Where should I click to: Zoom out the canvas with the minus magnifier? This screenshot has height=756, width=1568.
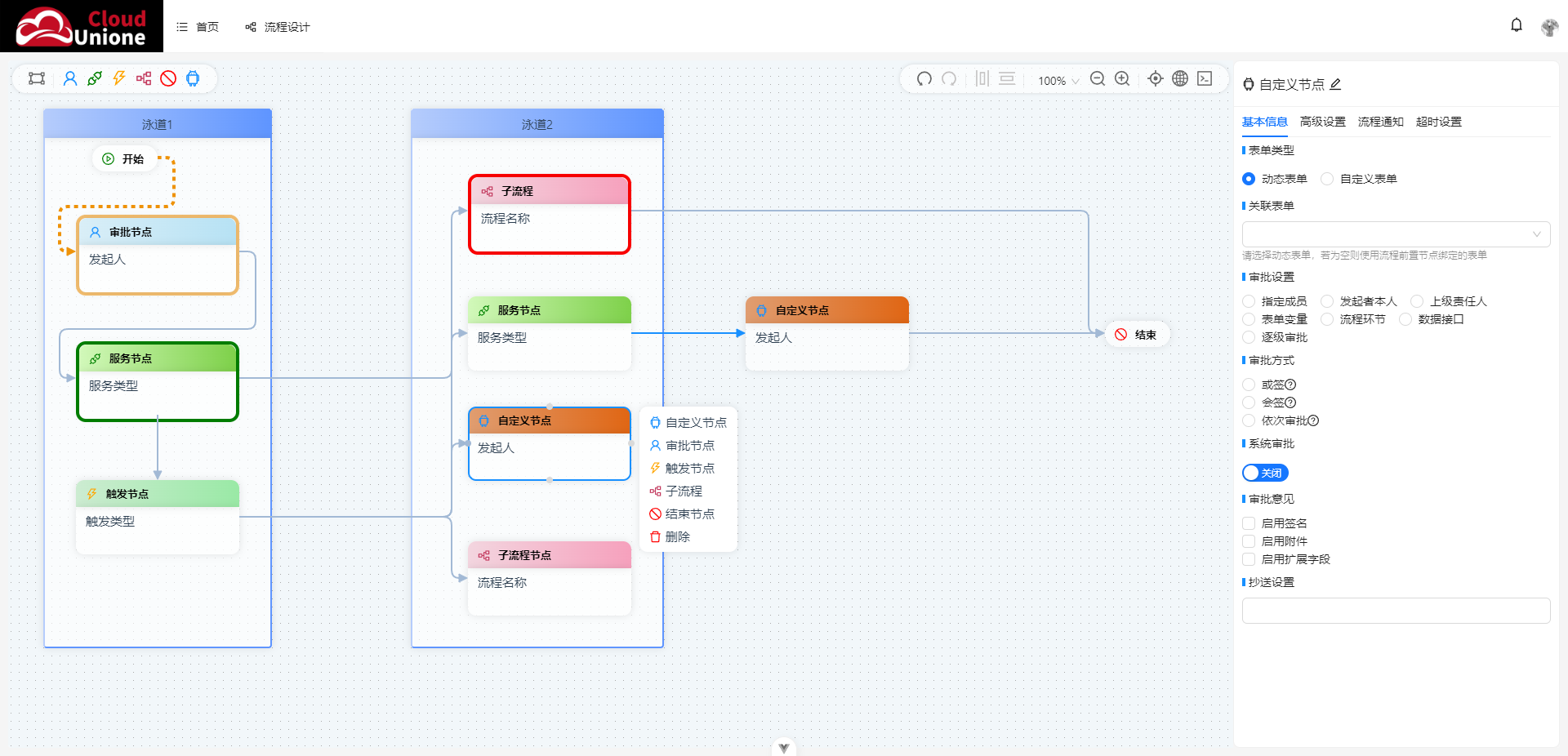[1098, 78]
